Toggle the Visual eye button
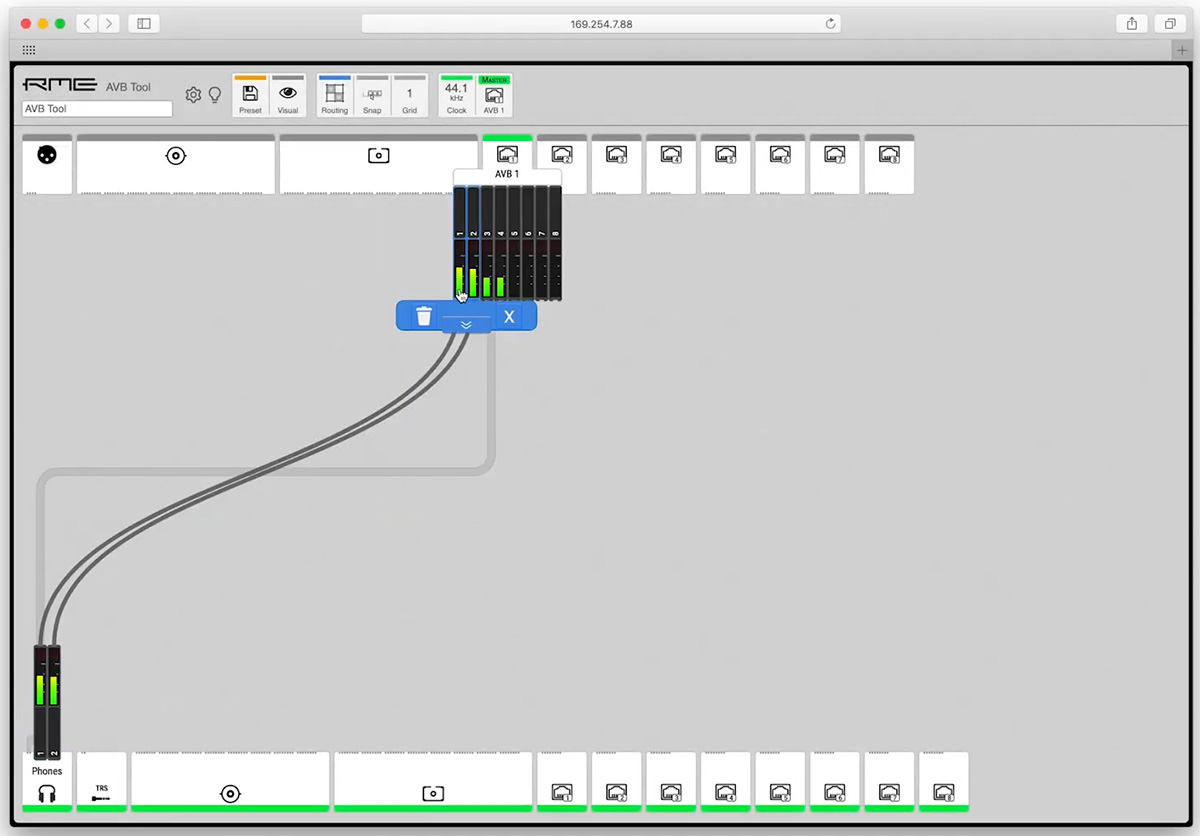Image resolution: width=1200 pixels, height=836 pixels. click(287, 96)
